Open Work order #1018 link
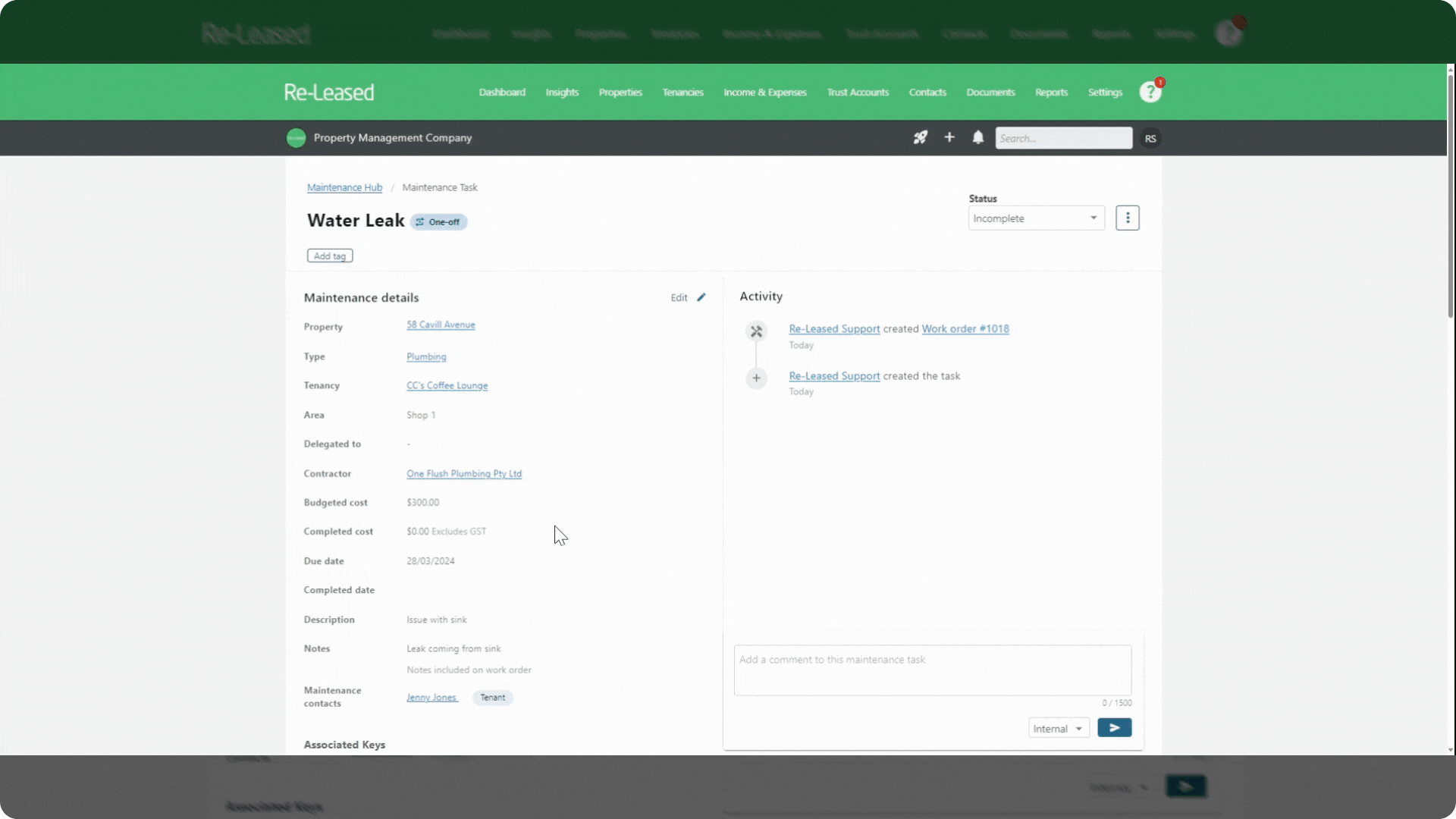 pos(965,328)
